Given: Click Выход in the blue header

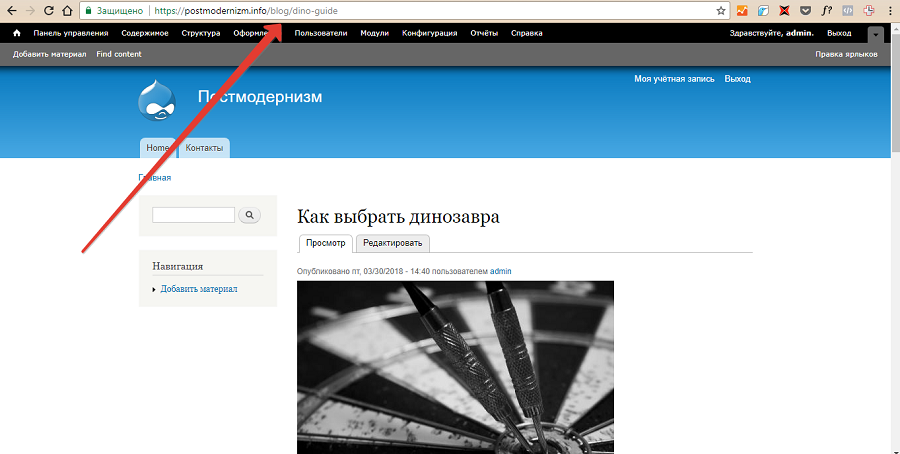Looking at the screenshot, I should [738, 79].
